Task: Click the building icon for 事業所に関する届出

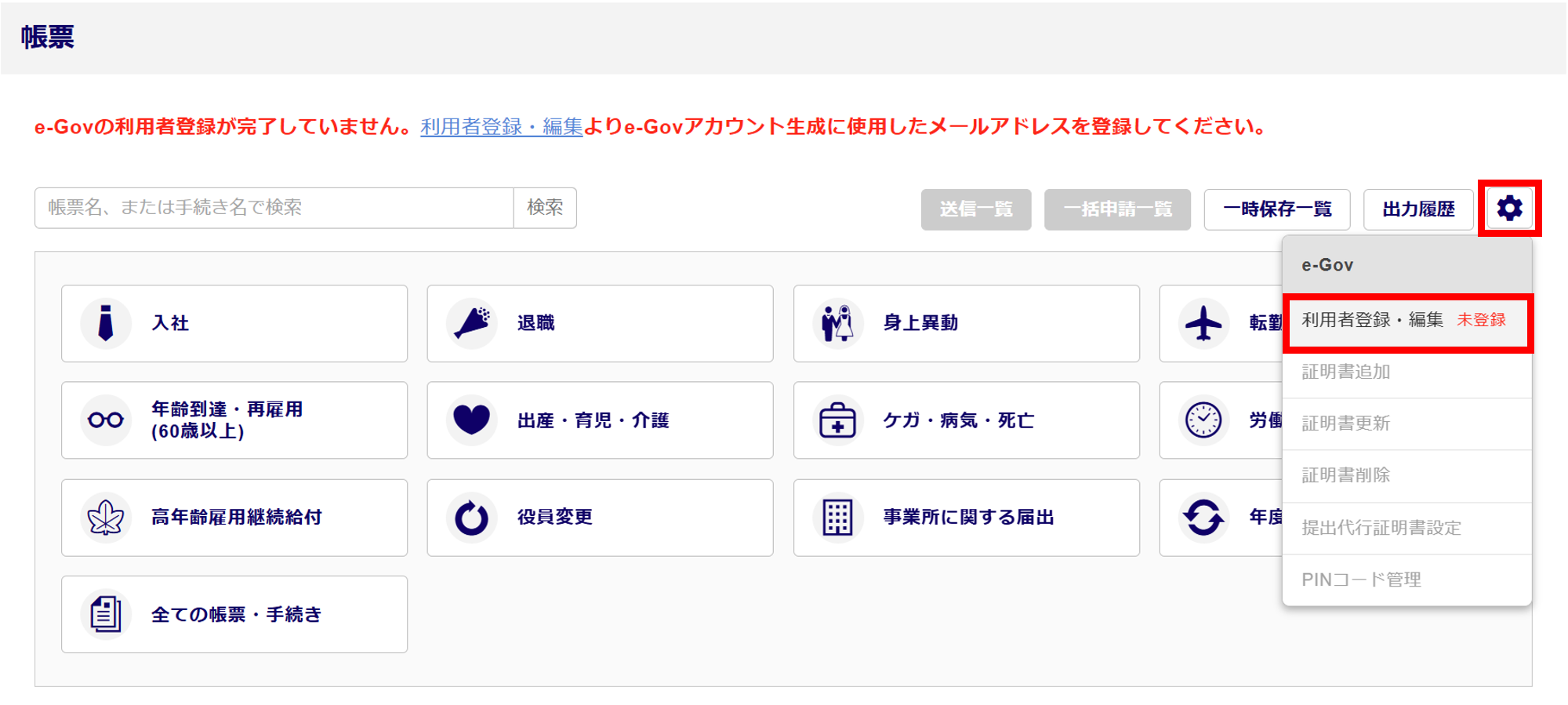Action: tap(837, 518)
